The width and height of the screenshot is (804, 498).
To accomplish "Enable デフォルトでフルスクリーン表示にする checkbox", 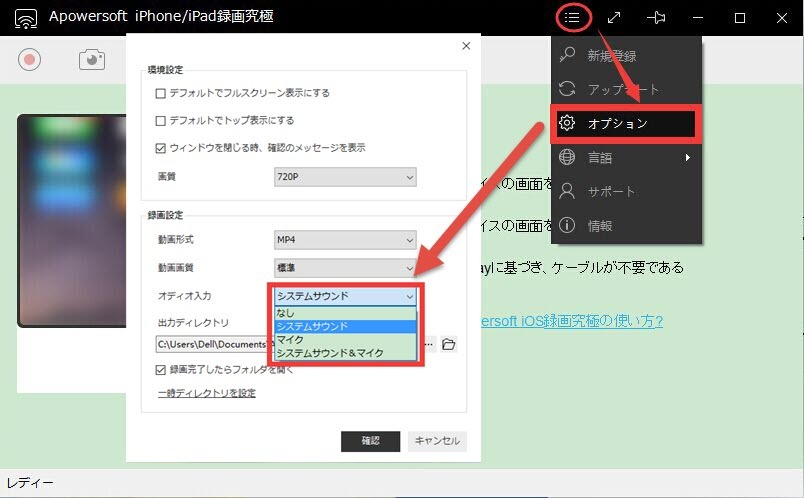I will (x=161, y=93).
